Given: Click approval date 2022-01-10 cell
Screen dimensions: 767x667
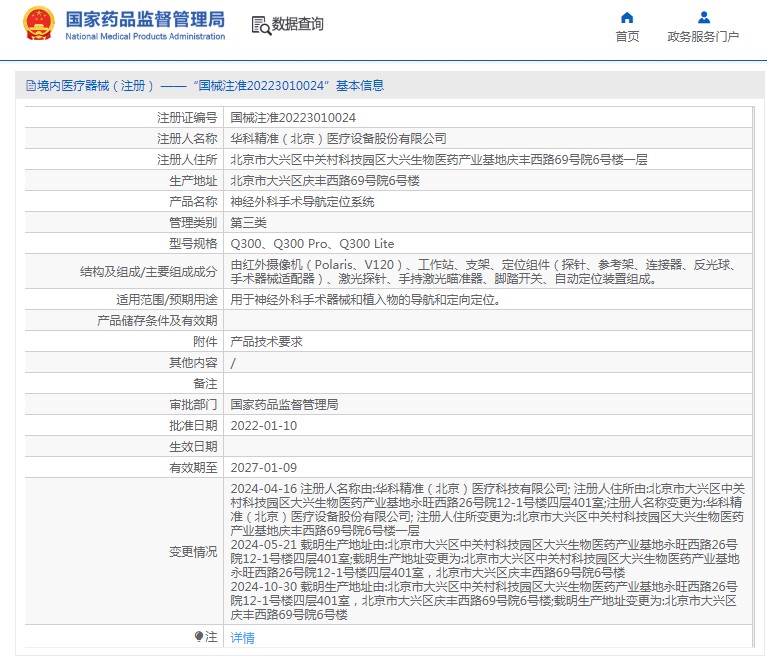Looking at the screenshot, I should [x=263, y=425].
